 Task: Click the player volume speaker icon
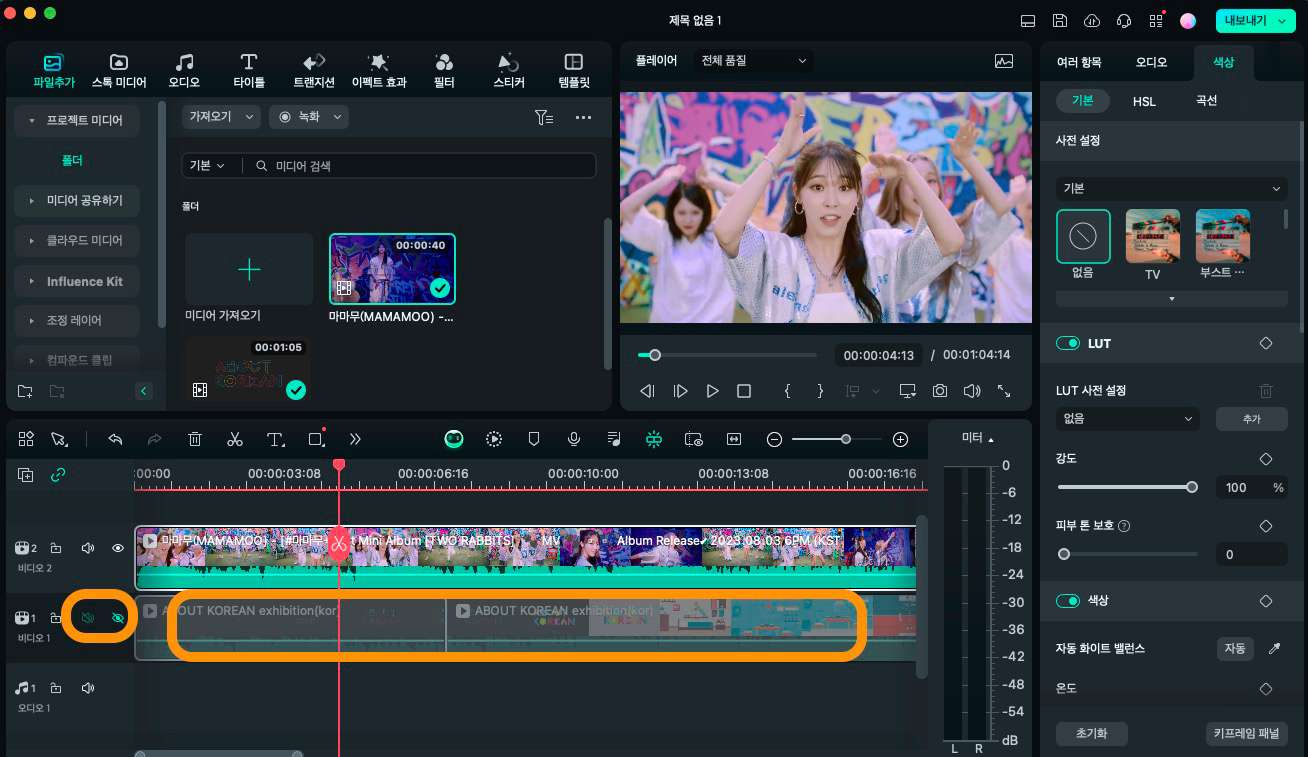[x=971, y=391]
